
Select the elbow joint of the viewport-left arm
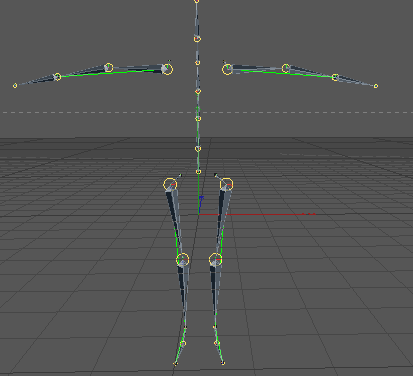[x=109, y=67]
